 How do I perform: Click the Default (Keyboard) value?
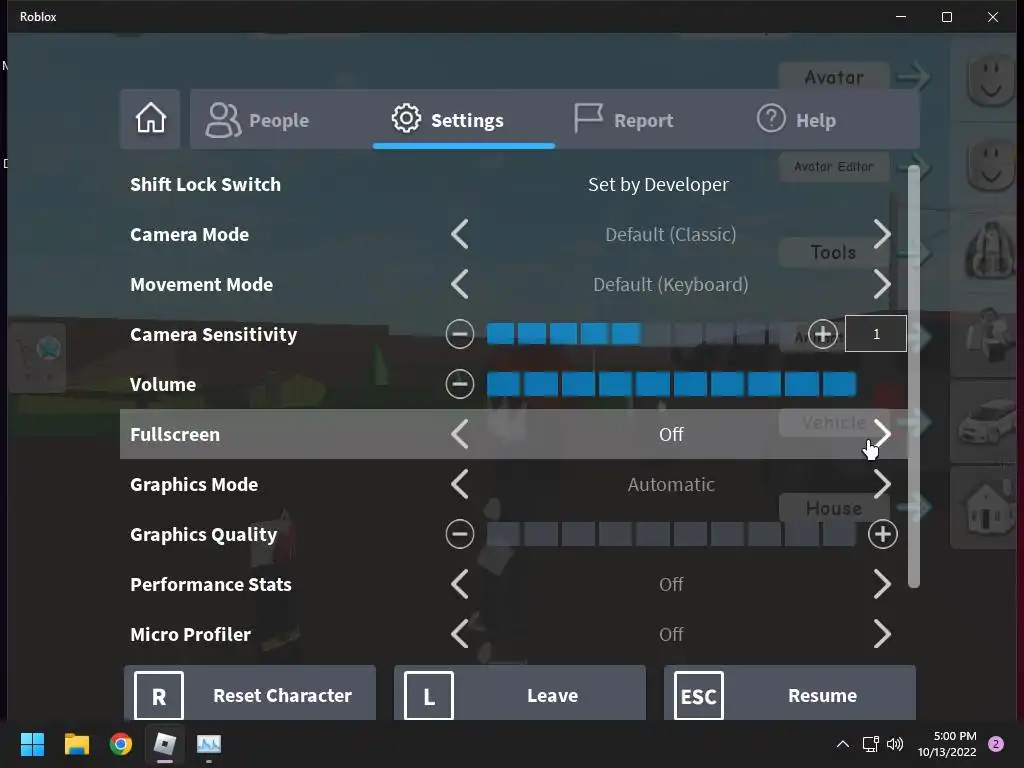[671, 285]
